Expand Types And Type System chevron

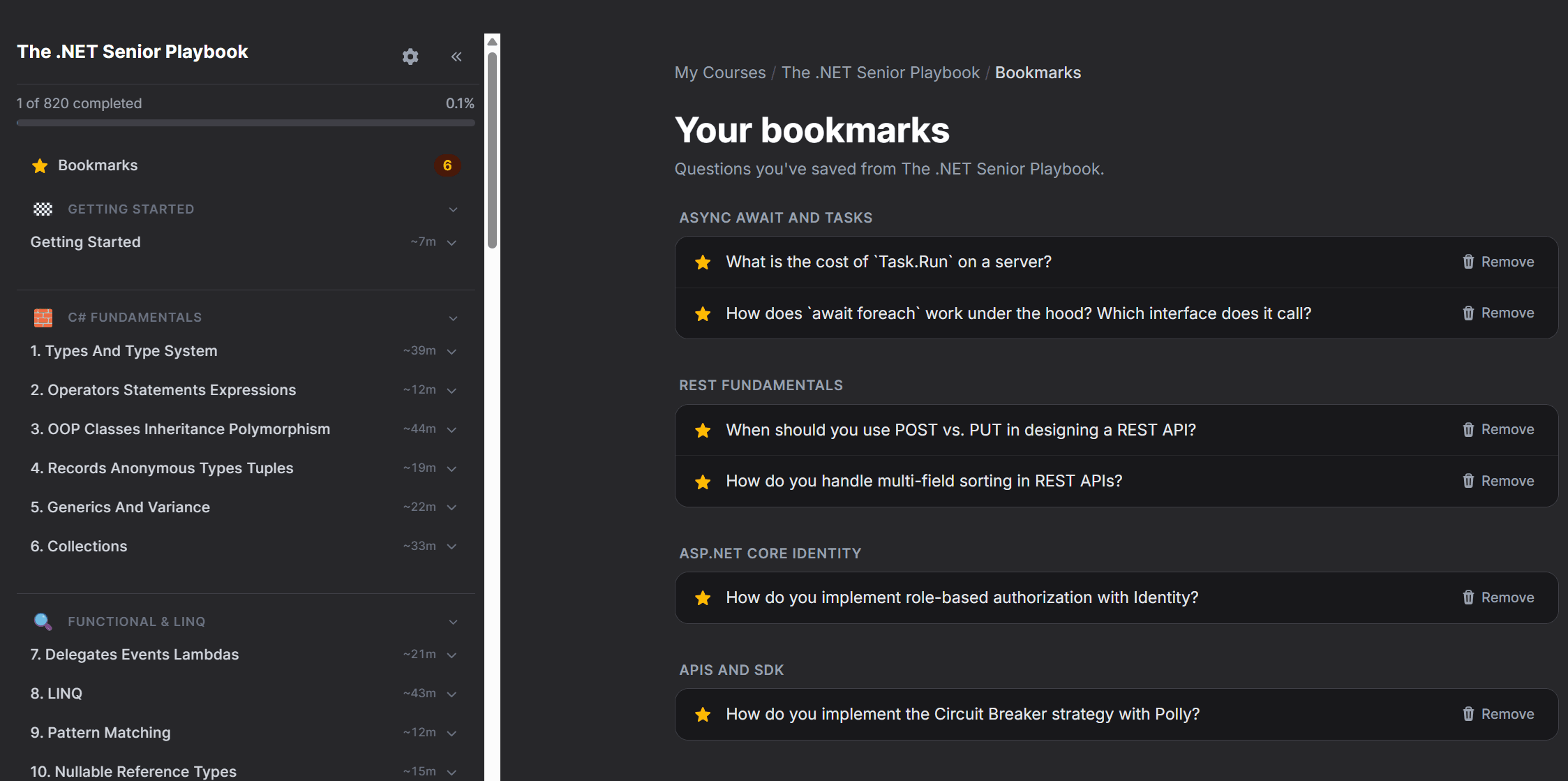coord(451,352)
